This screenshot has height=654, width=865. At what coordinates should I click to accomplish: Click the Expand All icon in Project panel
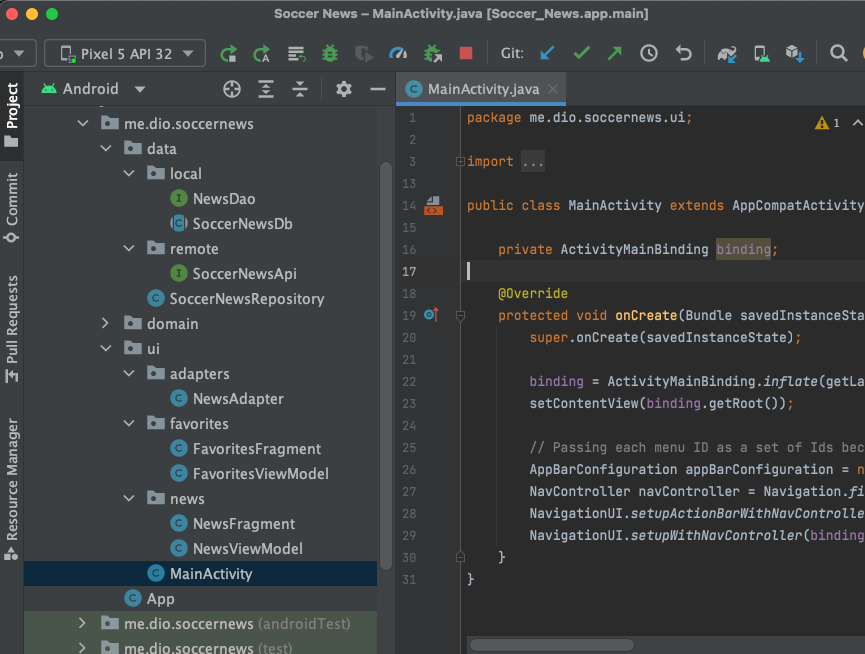pyautogui.click(x=266, y=89)
